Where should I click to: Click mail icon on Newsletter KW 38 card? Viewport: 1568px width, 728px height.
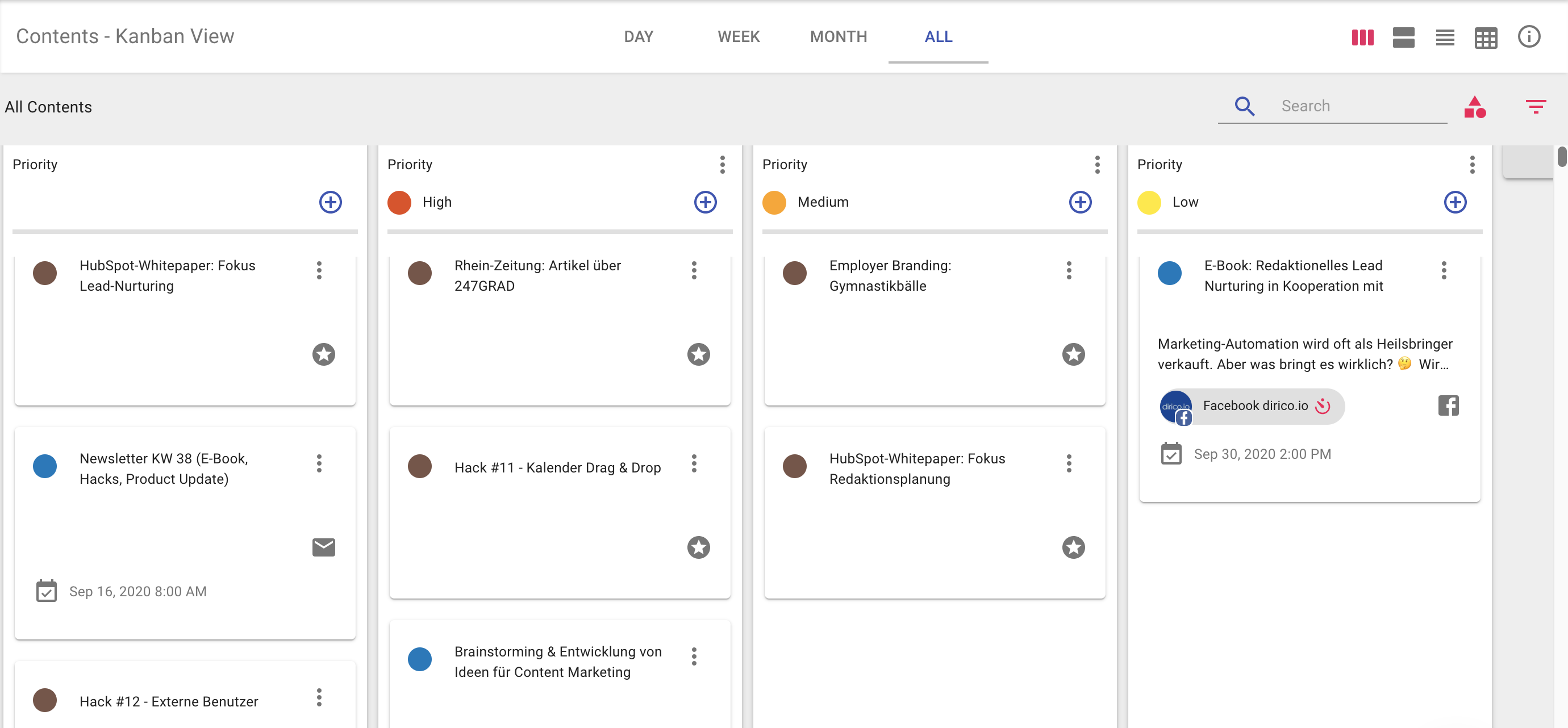[x=323, y=547]
